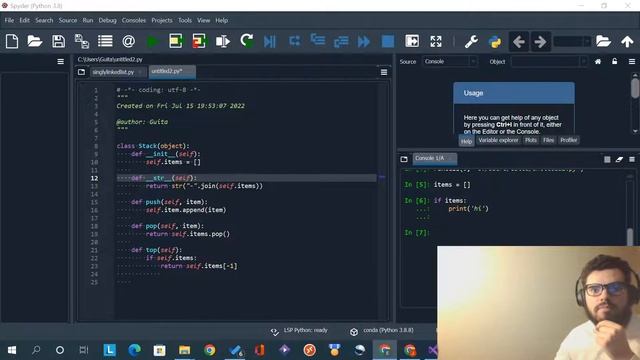
Task: Expand the working directory path dropdown
Action: coord(587,41)
